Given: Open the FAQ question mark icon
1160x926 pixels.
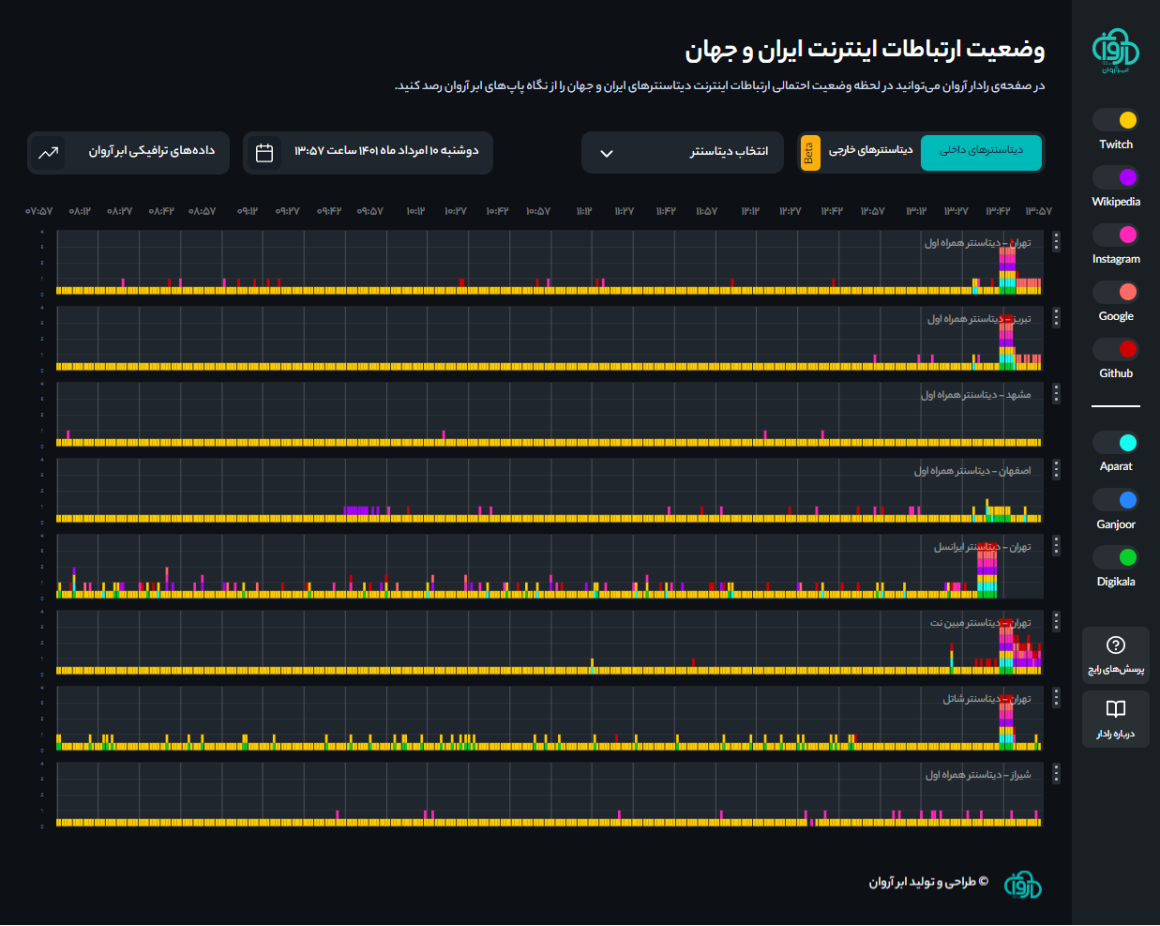Looking at the screenshot, I should click(x=1116, y=645).
